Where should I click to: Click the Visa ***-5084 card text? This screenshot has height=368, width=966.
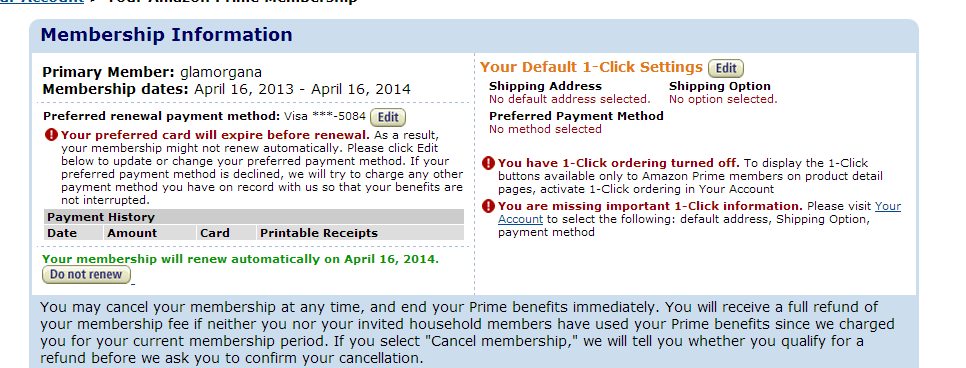click(x=325, y=116)
